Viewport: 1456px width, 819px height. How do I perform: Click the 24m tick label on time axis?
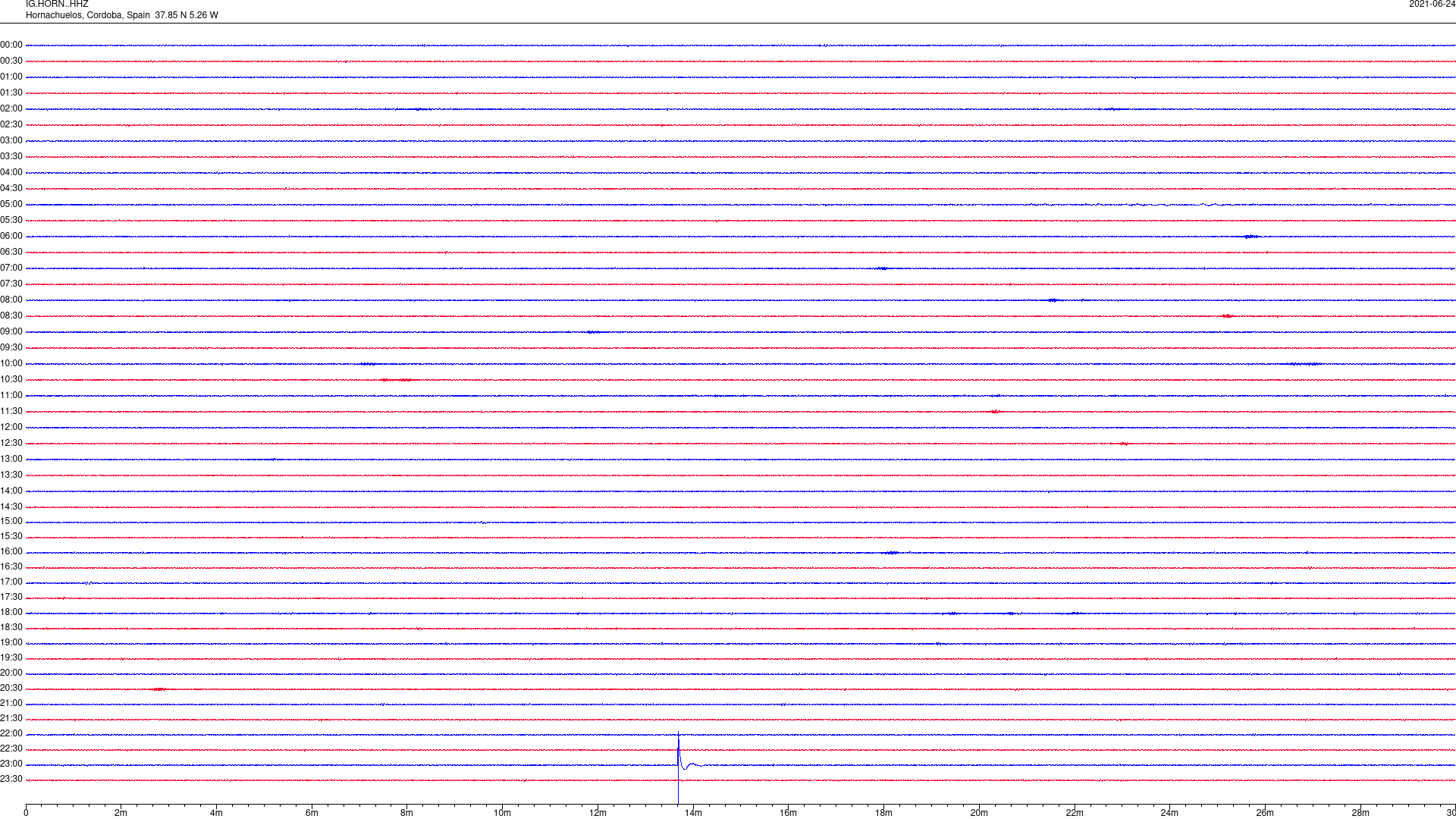coord(1169,813)
